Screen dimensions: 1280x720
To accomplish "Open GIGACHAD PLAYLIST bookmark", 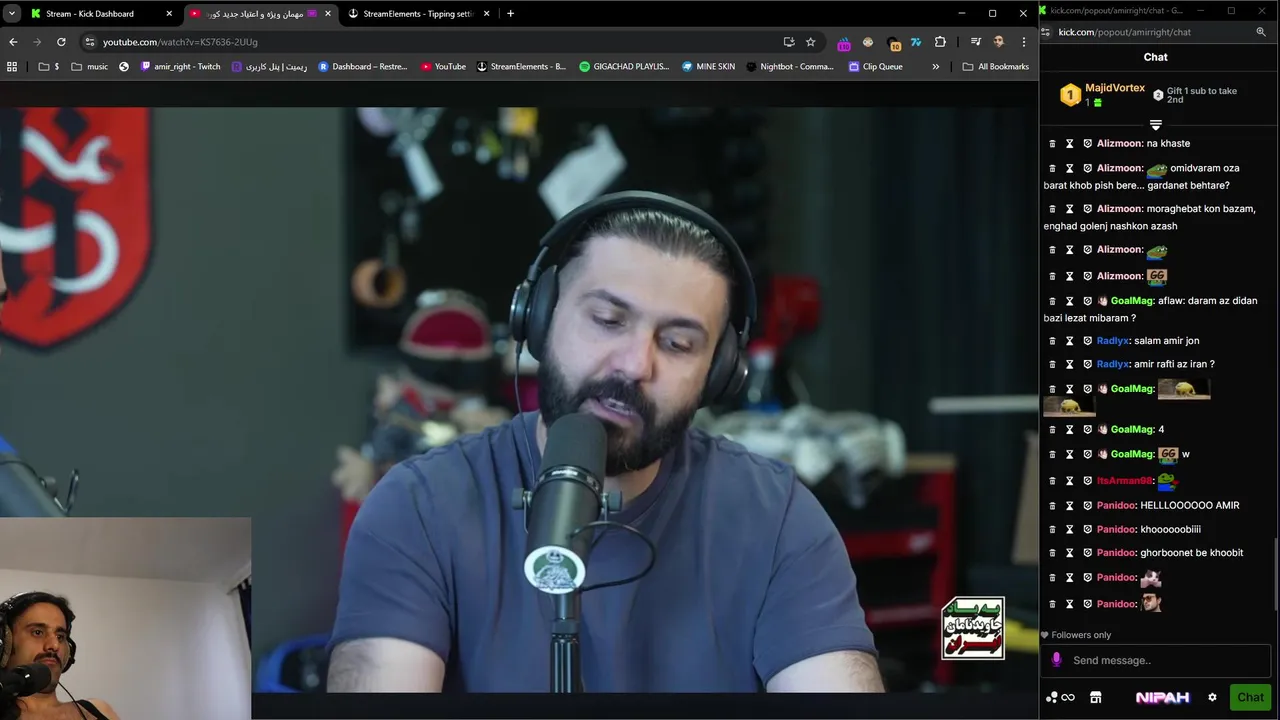I will [624, 67].
